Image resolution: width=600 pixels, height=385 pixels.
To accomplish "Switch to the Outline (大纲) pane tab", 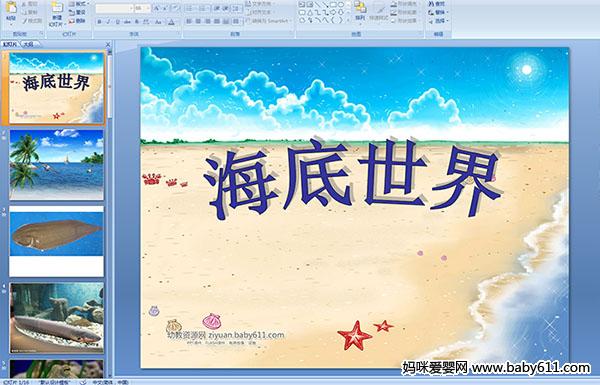I will (x=29, y=44).
